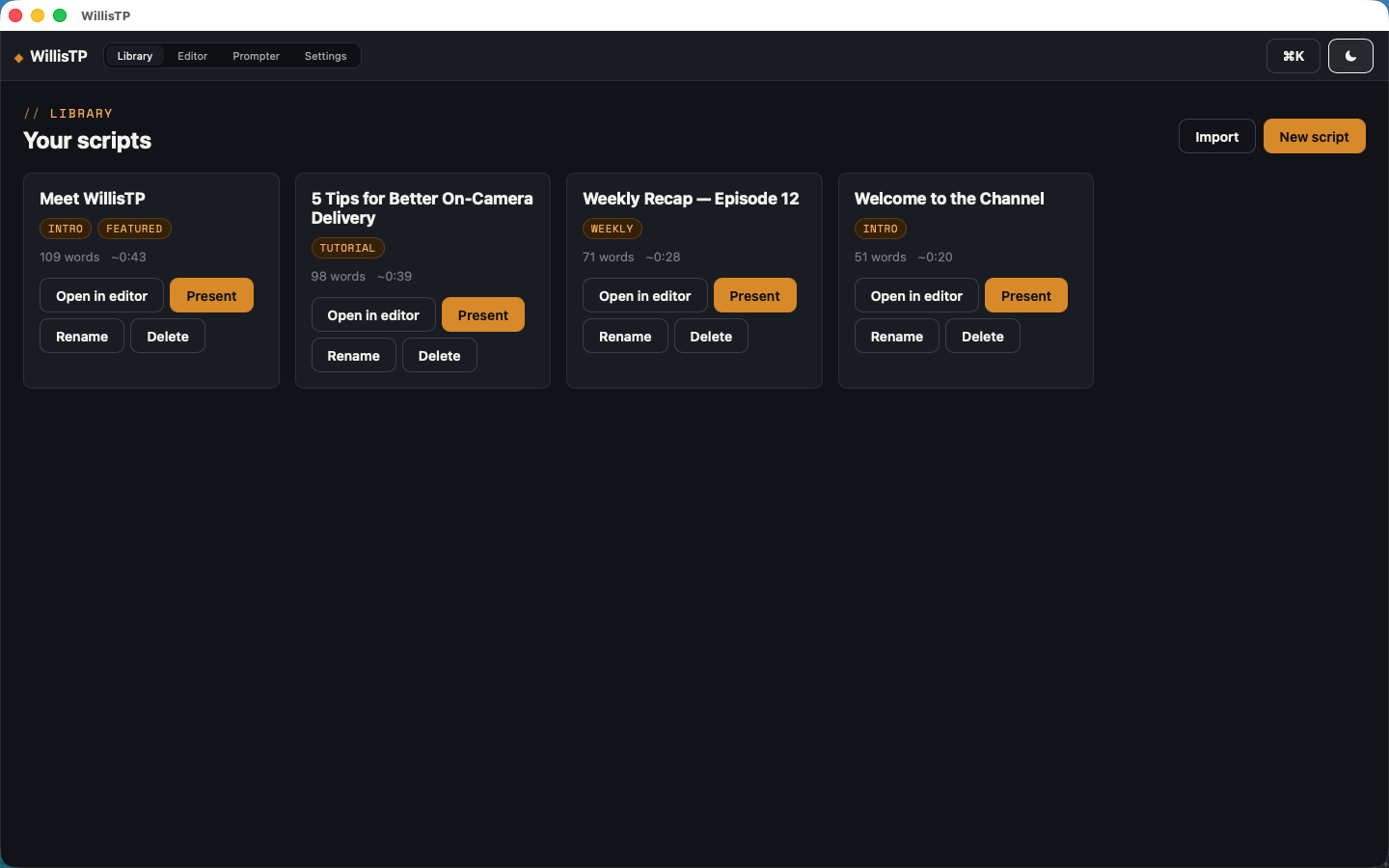Close the WillisTP window
This screenshot has height=868, width=1389.
click(x=15, y=15)
